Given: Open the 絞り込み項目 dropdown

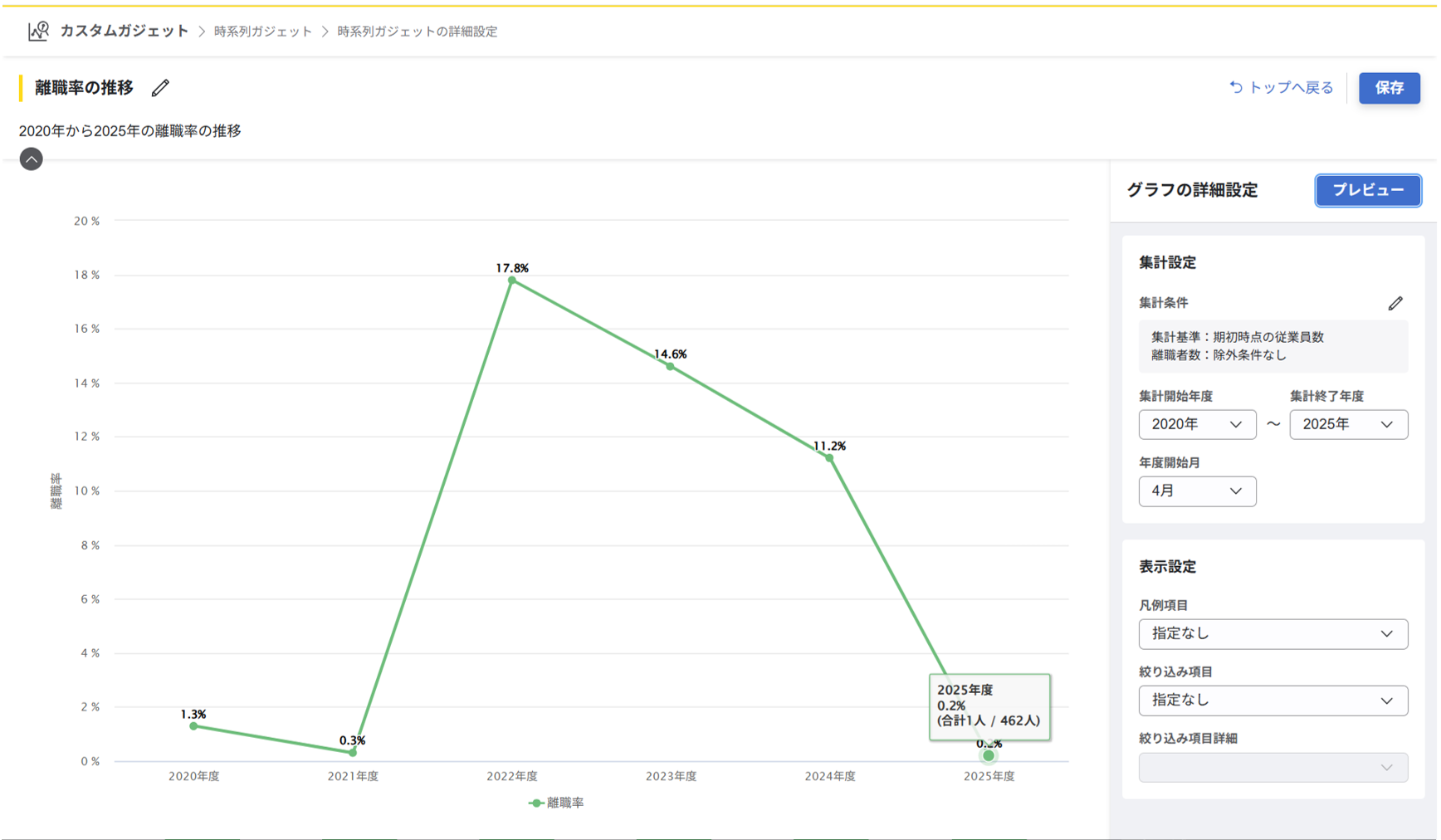Looking at the screenshot, I should click(x=1272, y=701).
